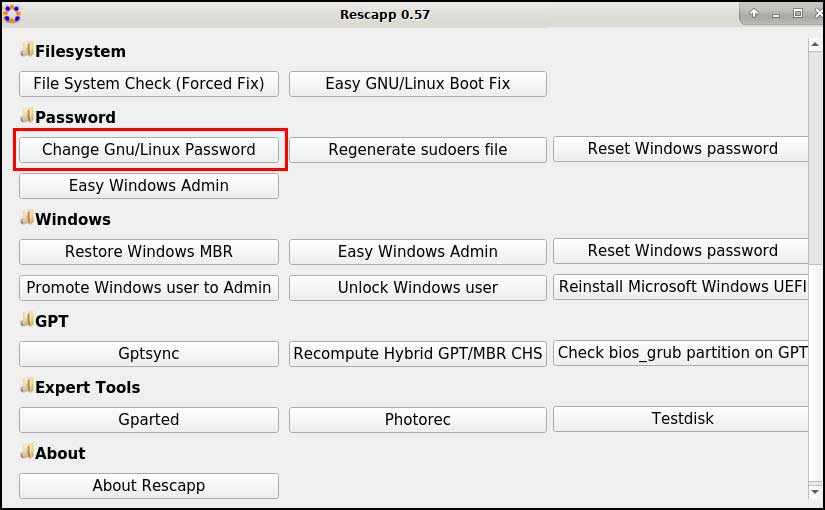Click the Unlock Windows user button

(x=418, y=288)
